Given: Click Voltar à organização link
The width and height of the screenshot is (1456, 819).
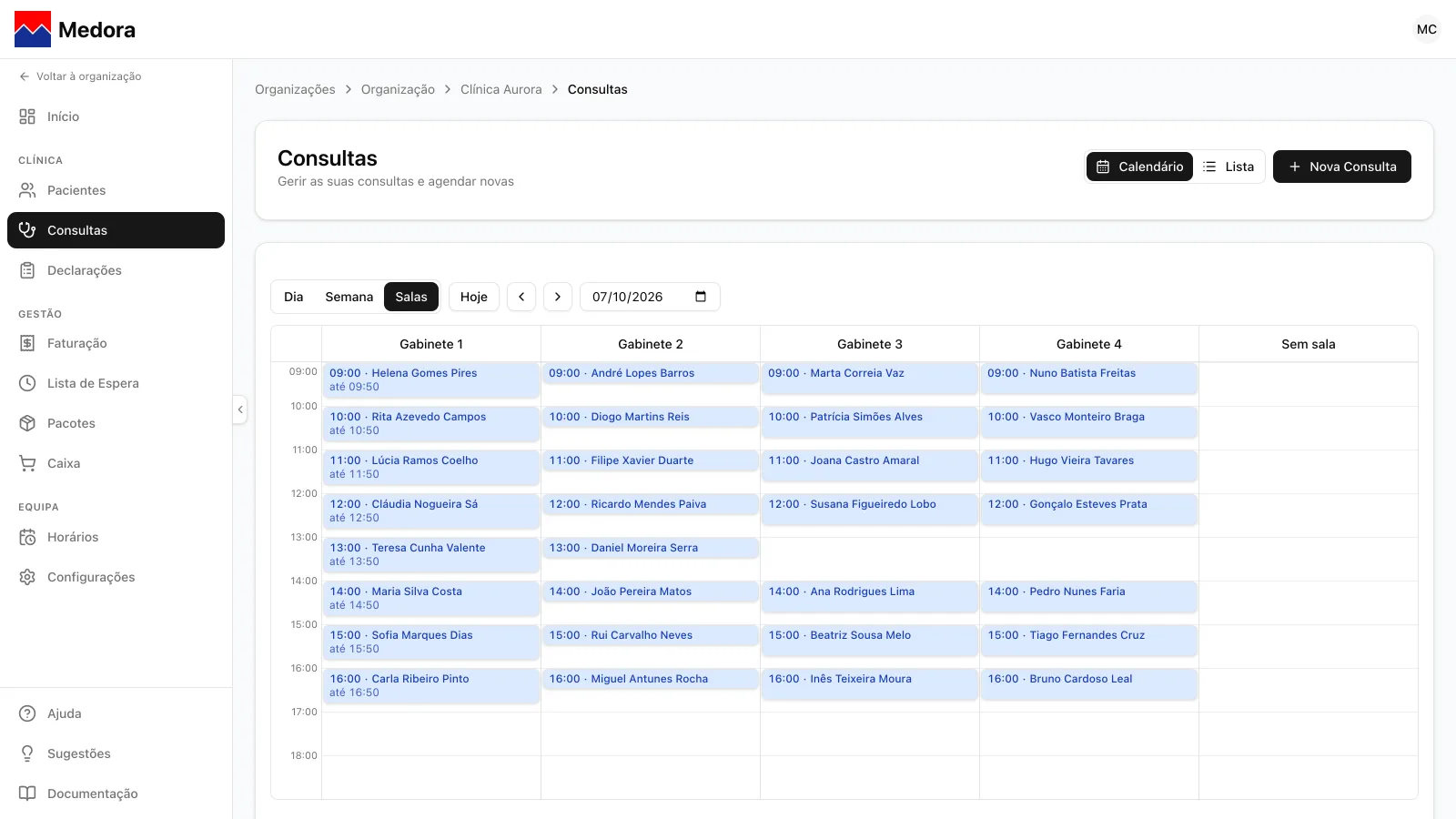Looking at the screenshot, I should pyautogui.click(x=80, y=76).
